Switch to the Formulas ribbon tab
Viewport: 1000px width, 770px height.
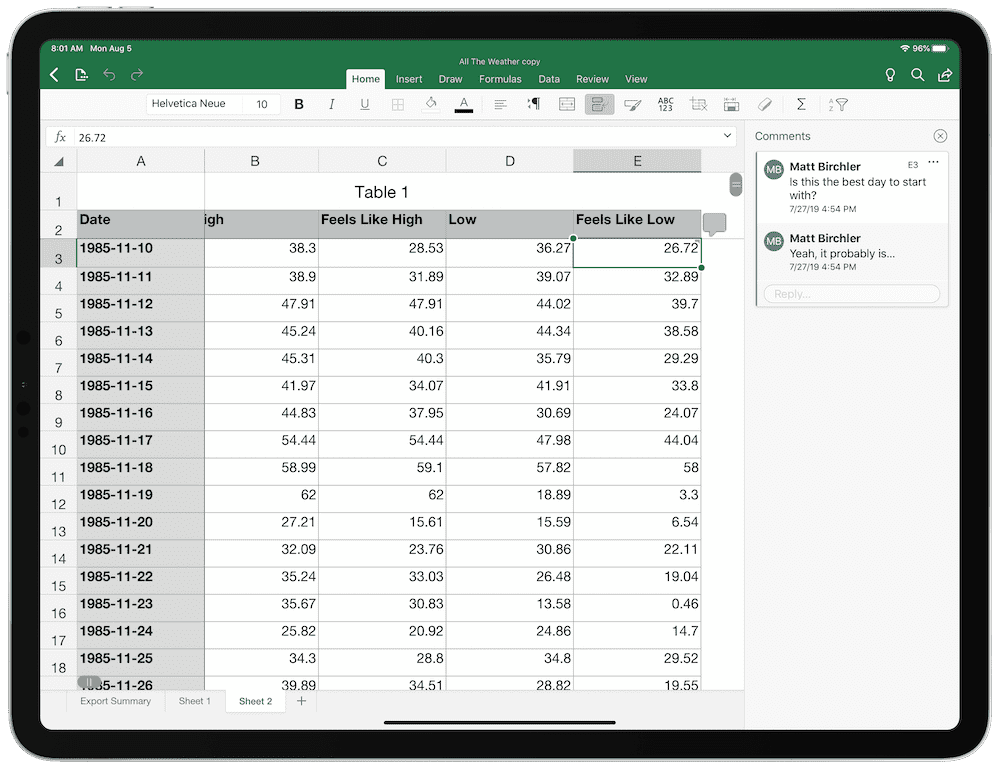pyautogui.click(x=500, y=79)
